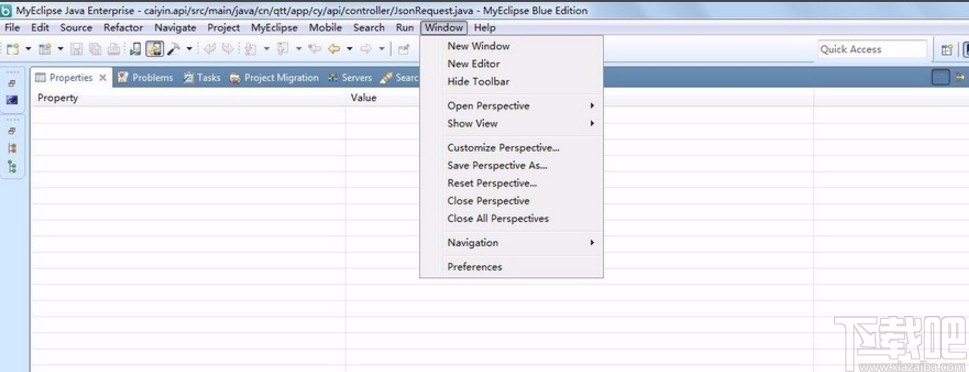Click the mobile device run icon

tap(135, 49)
